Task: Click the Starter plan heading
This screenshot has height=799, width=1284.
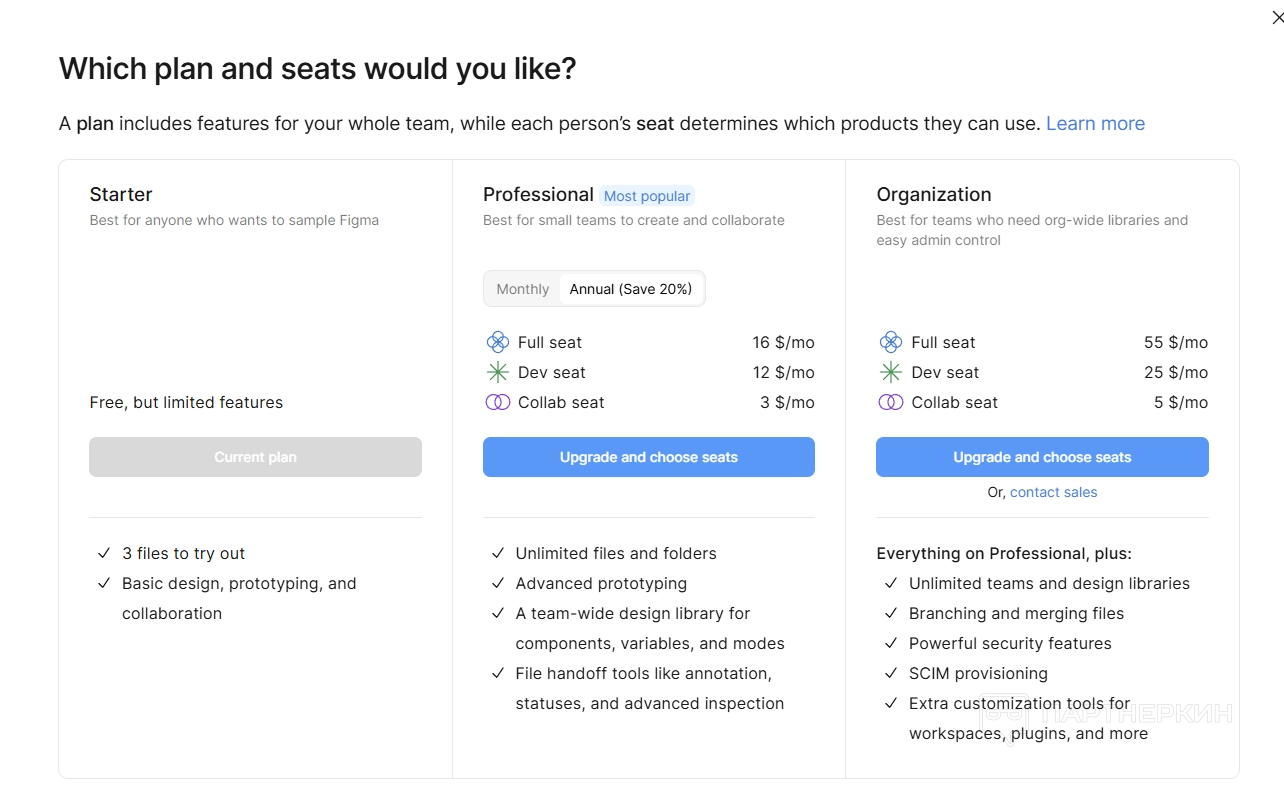Action: coord(121,194)
